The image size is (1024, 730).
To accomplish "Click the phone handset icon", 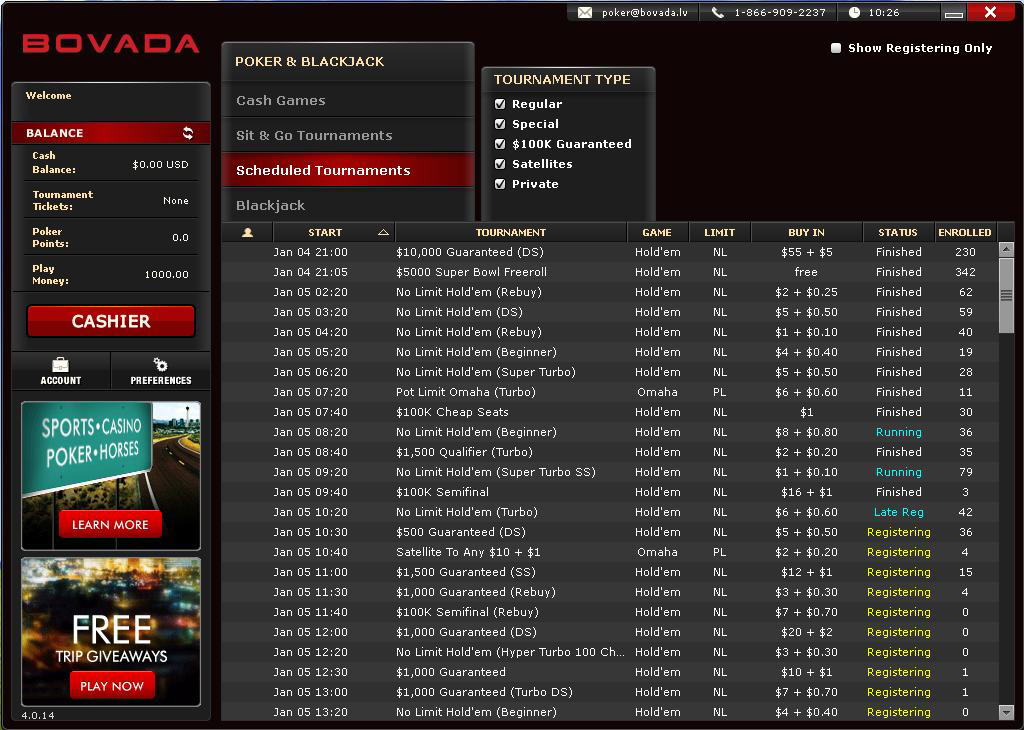I will point(718,12).
